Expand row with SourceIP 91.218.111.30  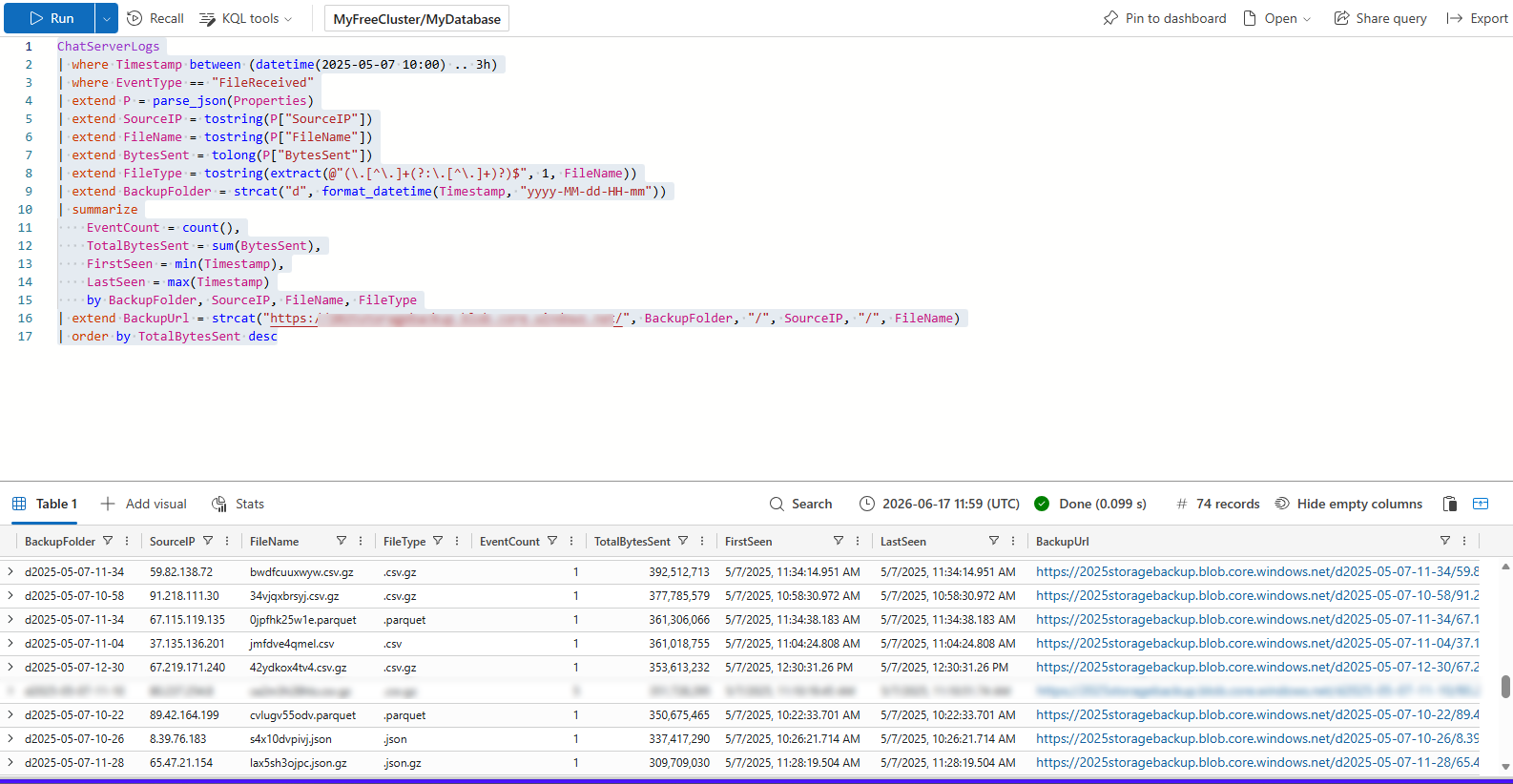[x=10, y=596]
